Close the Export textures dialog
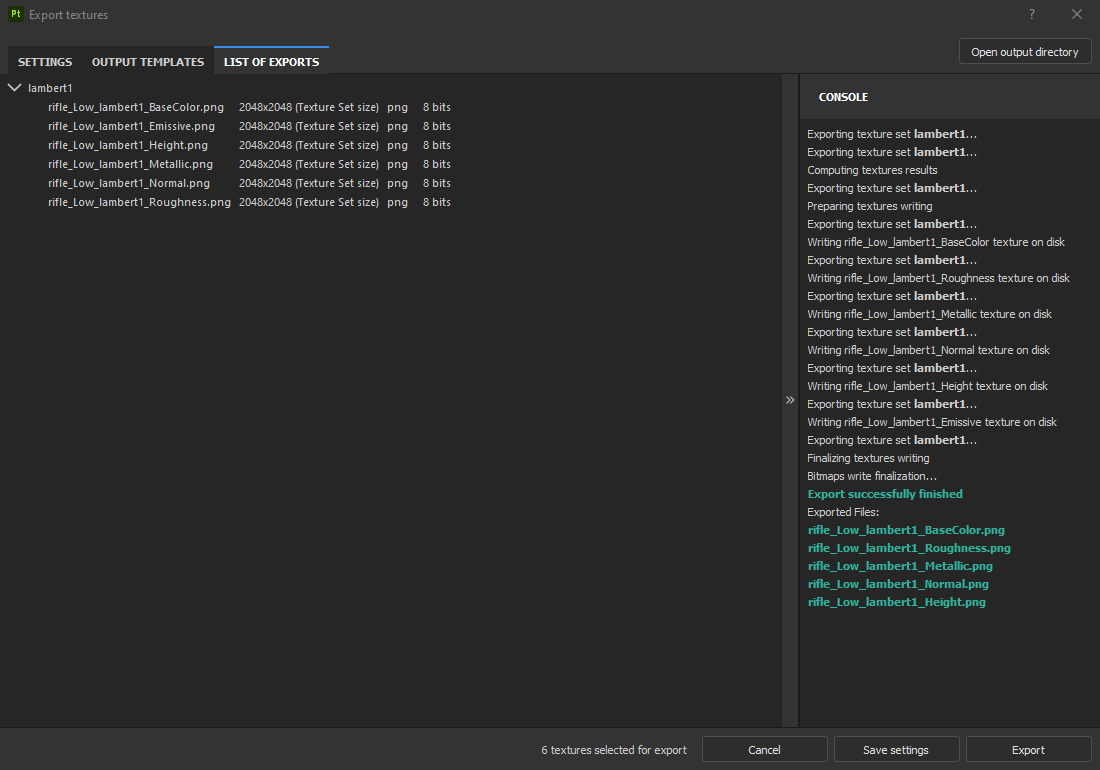This screenshot has height=770, width=1100. 1077,14
